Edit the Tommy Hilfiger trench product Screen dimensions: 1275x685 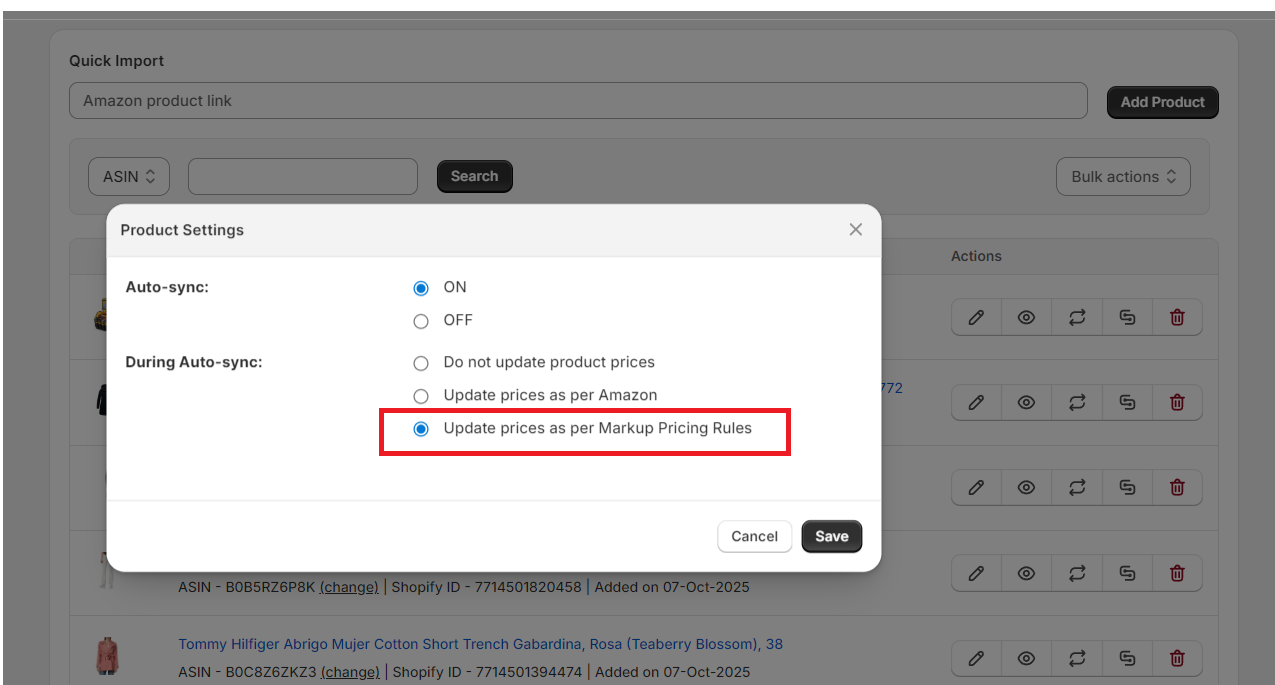[x=976, y=659]
